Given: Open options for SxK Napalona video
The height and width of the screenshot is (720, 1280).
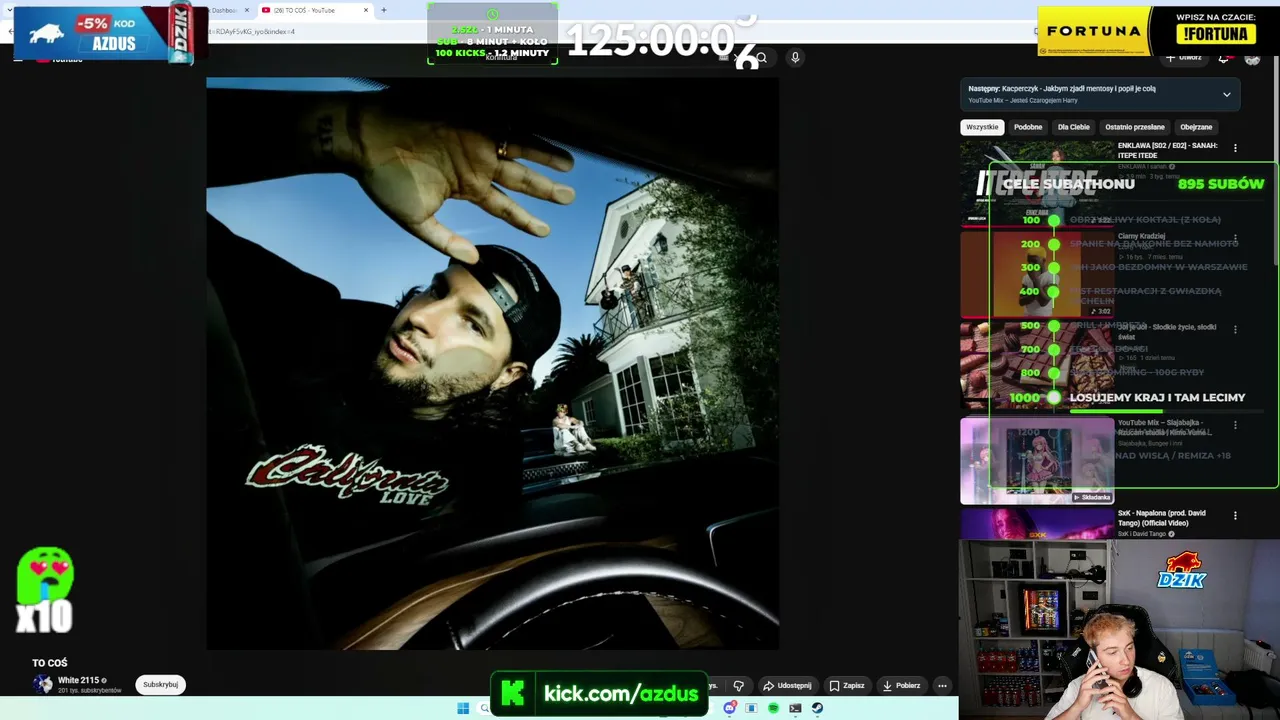Looking at the screenshot, I should tap(1235, 516).
